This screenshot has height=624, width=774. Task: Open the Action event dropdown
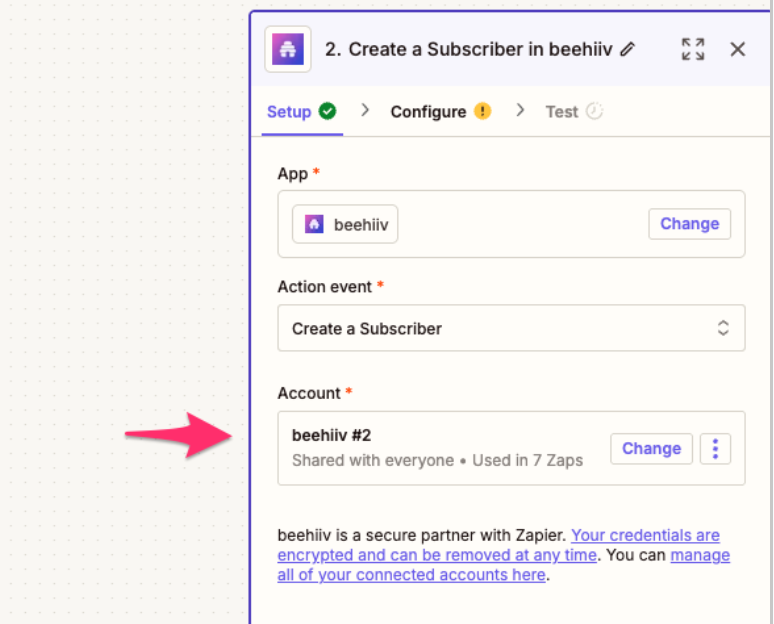pos(510,328)
